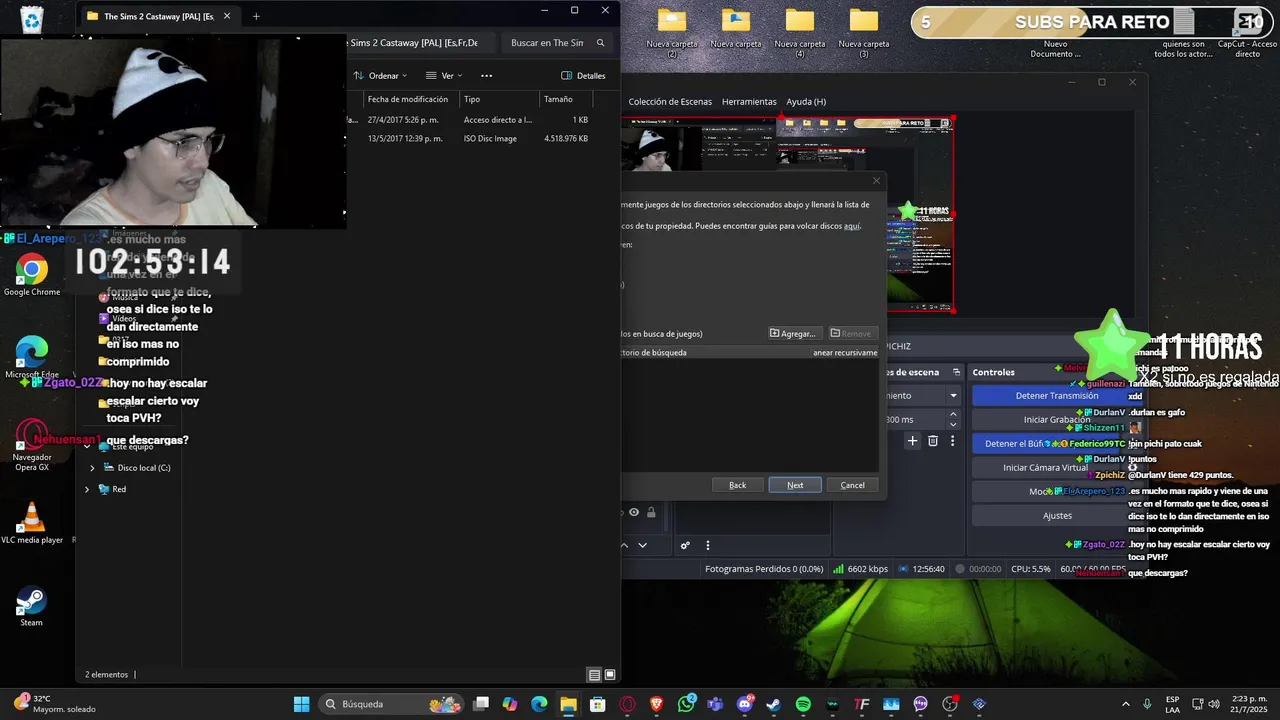
Task: Search icon in the Explorer search box
Action: tap(600, 43)
